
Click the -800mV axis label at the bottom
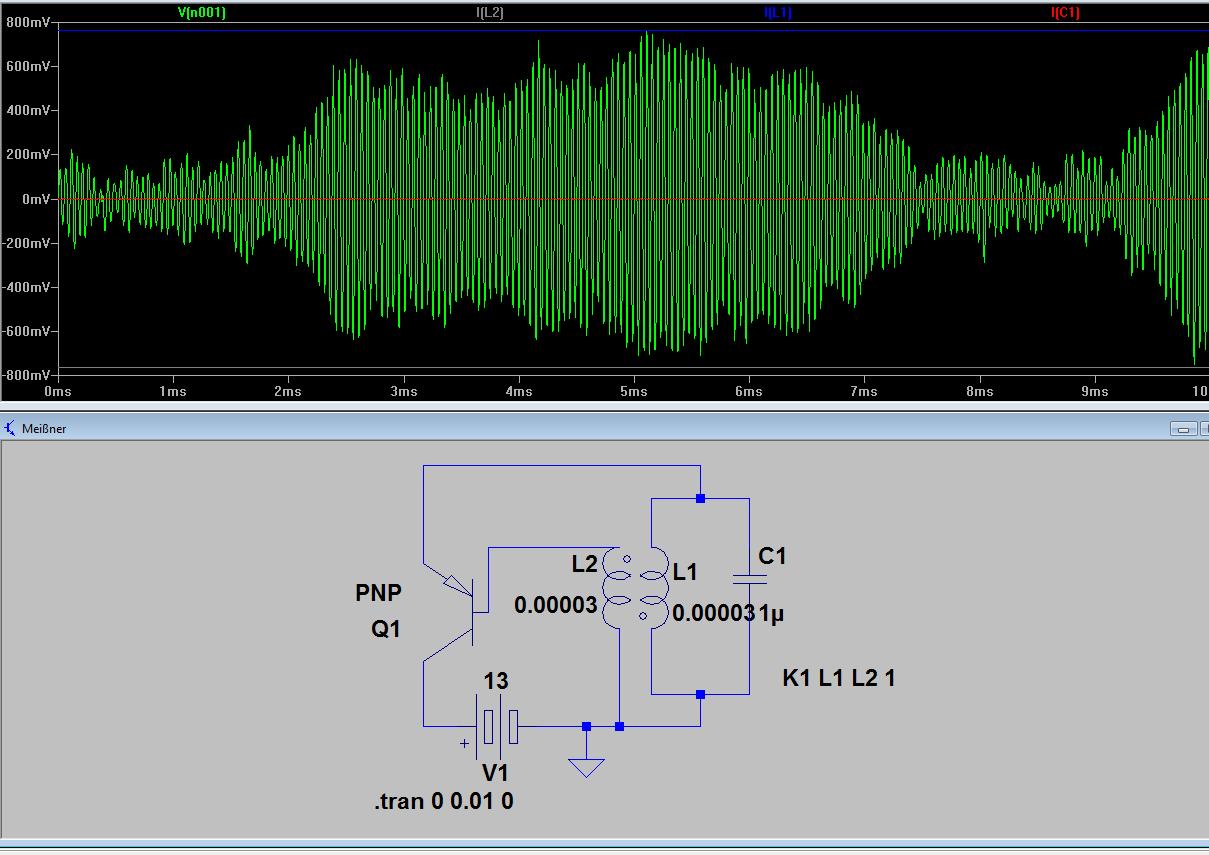[28, 375]
